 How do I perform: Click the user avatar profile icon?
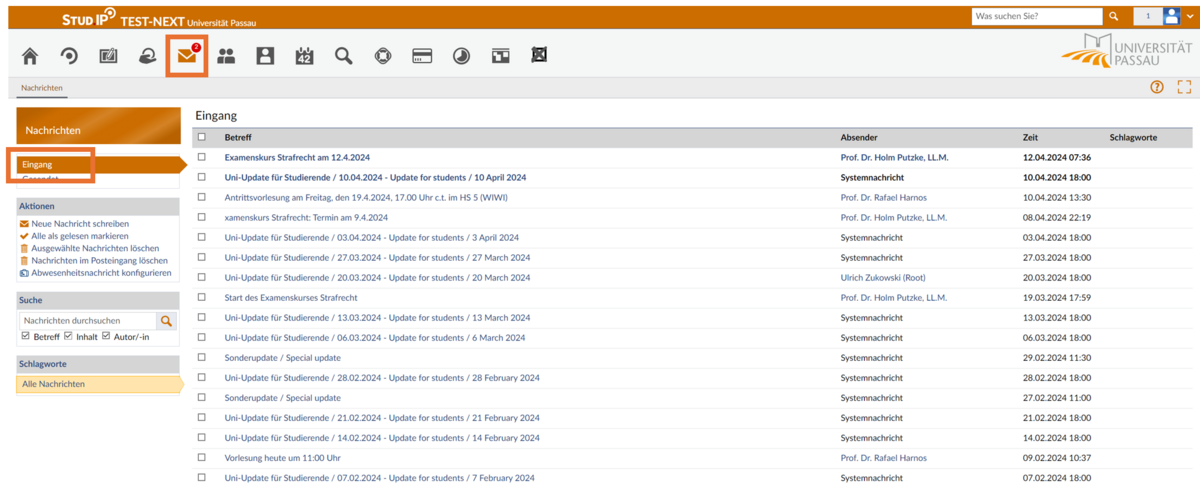[1172, 16]
